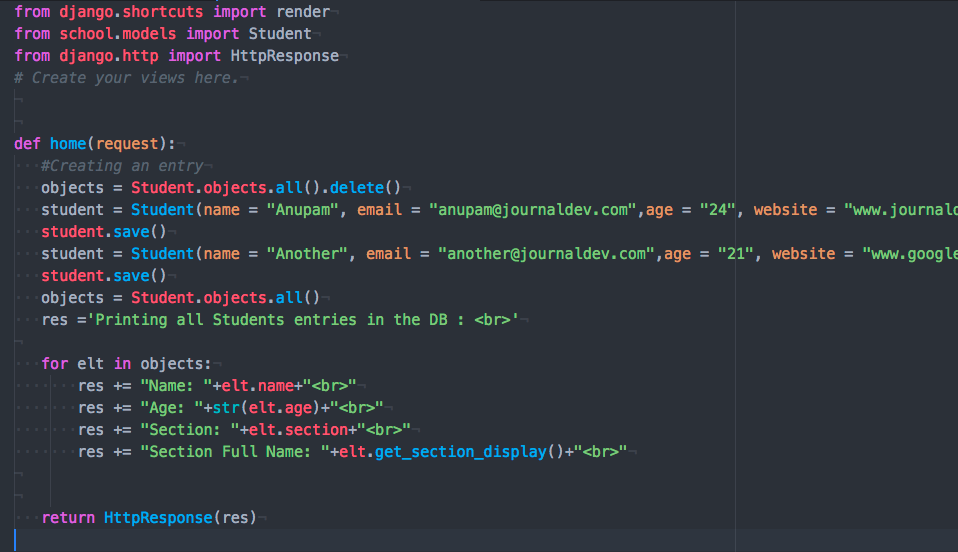958x552 pixels.
Task: Click the anupam@journaldev.com email string
Action: pyautogui.click(x=533, y=209)
